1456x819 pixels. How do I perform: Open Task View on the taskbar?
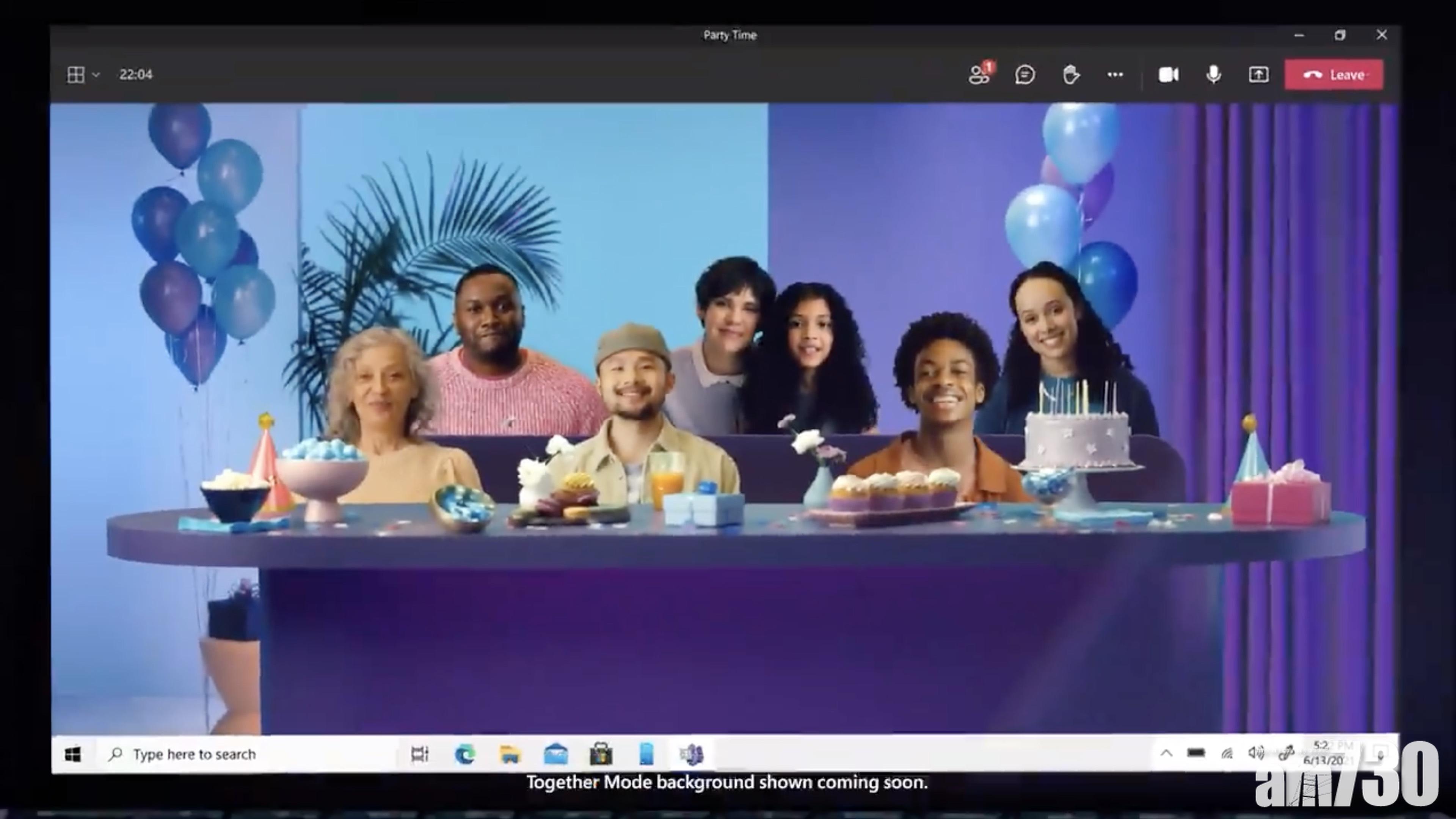(419, 754)
